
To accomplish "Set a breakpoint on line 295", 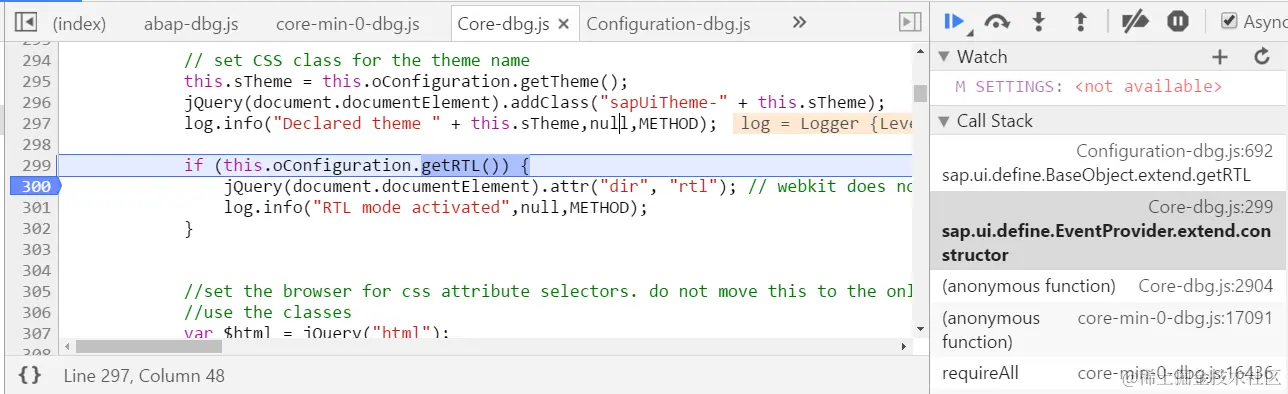I will 35,81.
